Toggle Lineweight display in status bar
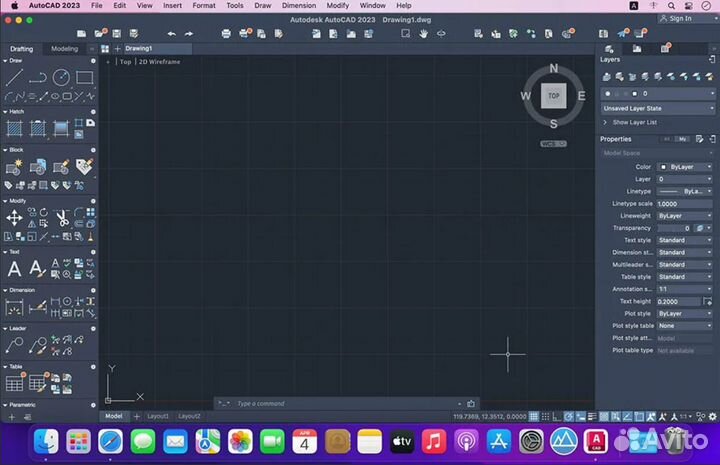The image size is (720, 465). point(592,416)
